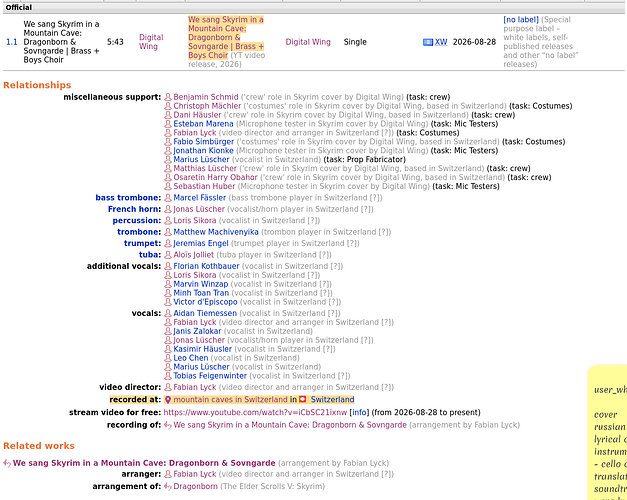Click artist icon beside Marvin Winzap
Viewport: 627px width, 500px height.
pyautogui.click(x=168, y=284)
